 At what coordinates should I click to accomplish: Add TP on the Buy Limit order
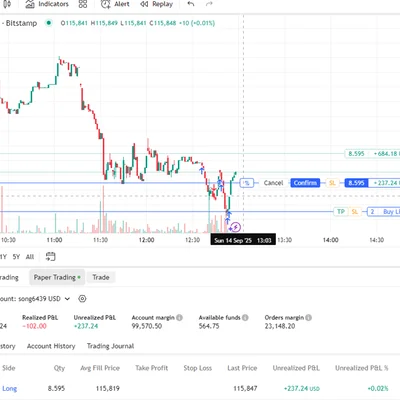[x=341, y=212]
